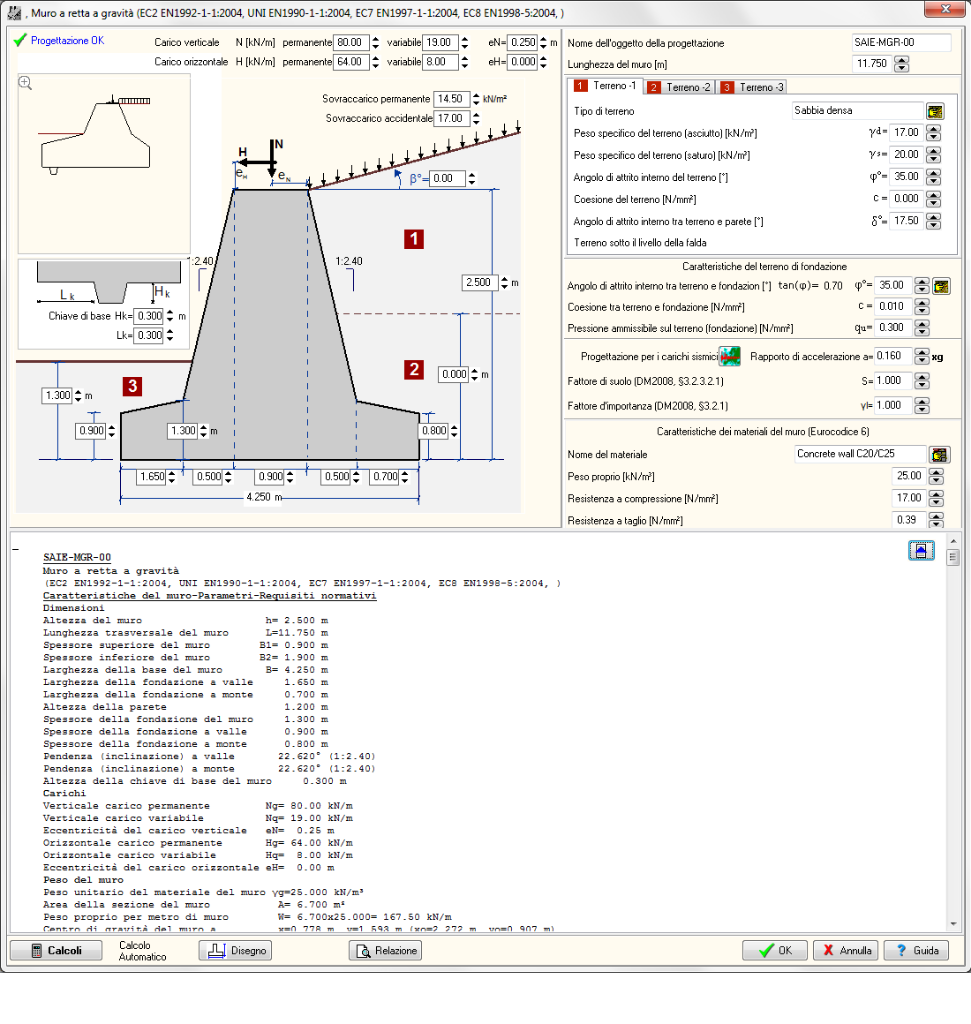Adjust foundation cohesion c stepper

click(x=921, y=306)
